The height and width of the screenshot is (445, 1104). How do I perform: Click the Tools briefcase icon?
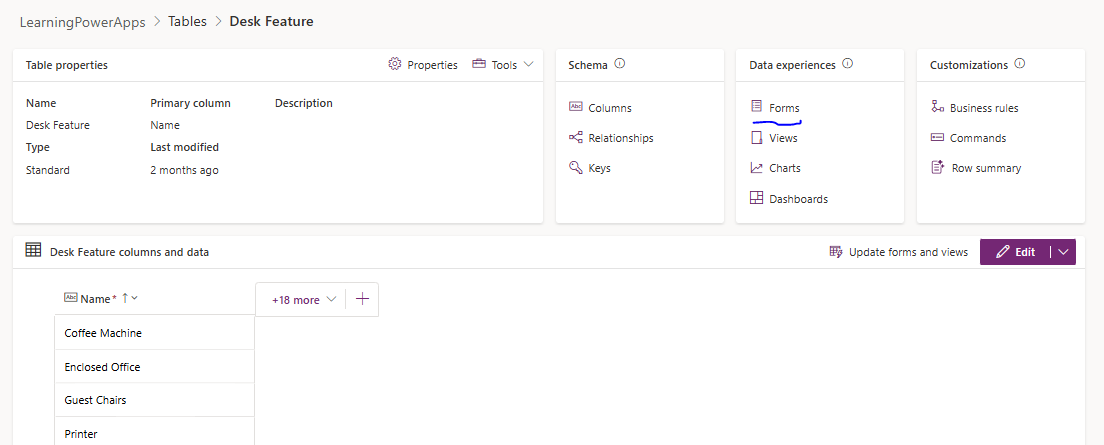pyautogui.click(x=479, y=64)
